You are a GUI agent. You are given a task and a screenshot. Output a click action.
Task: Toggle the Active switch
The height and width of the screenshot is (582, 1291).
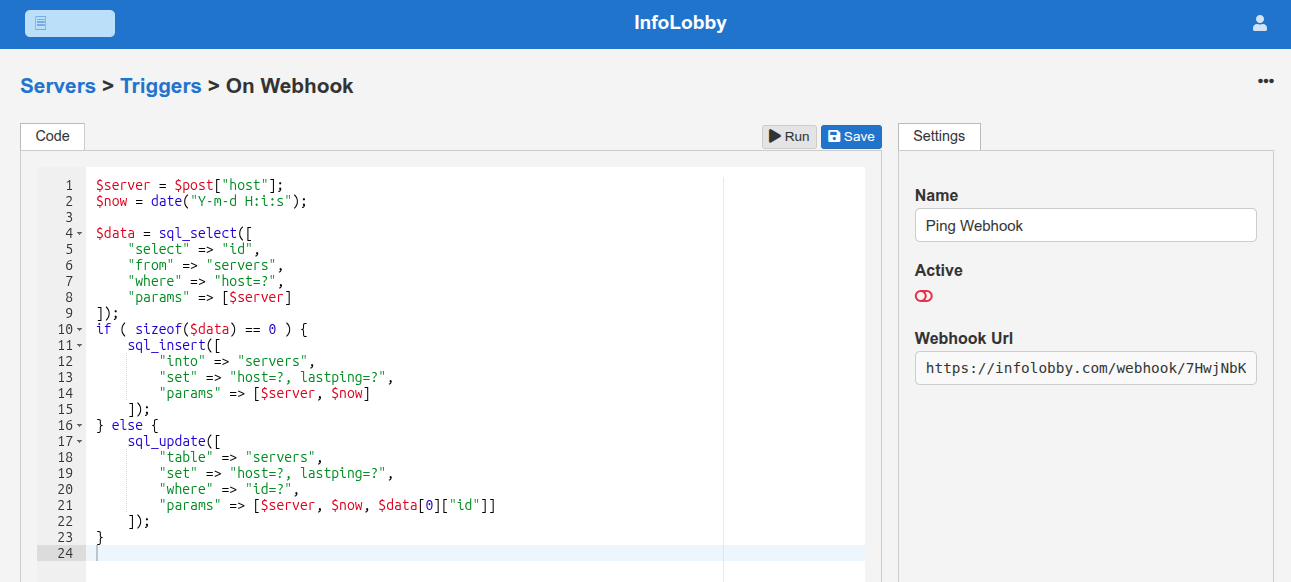tap(924, 297)
